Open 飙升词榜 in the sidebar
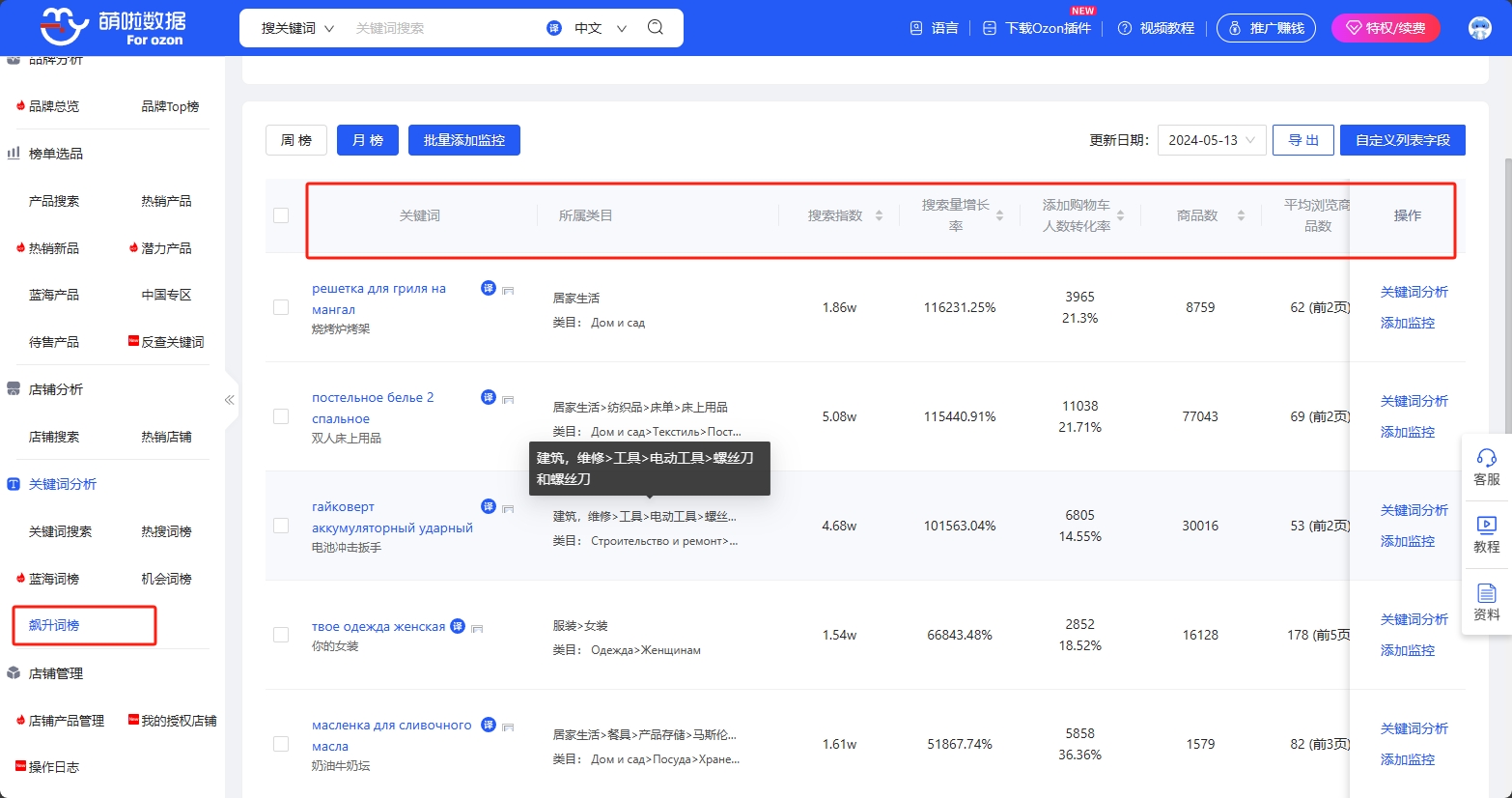The height and width of the screenshot is (798, 1512). click(54, 625)
